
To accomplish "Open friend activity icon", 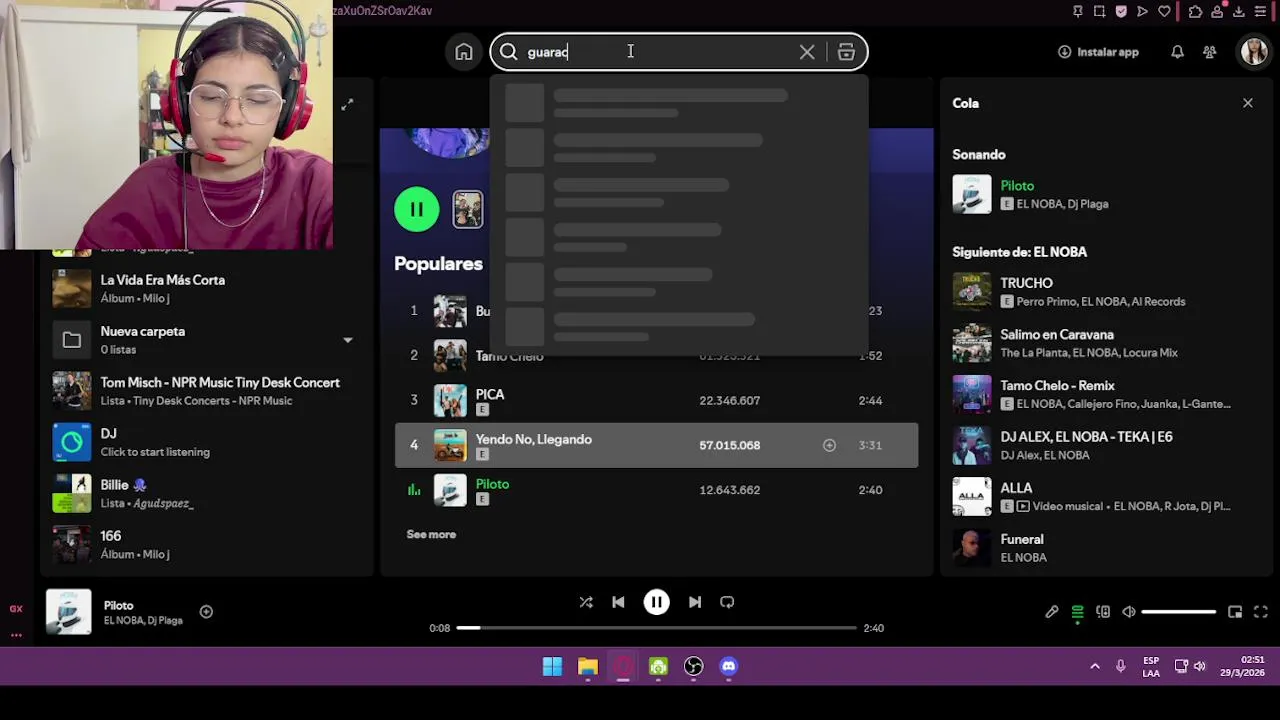I will point(1210,52).
